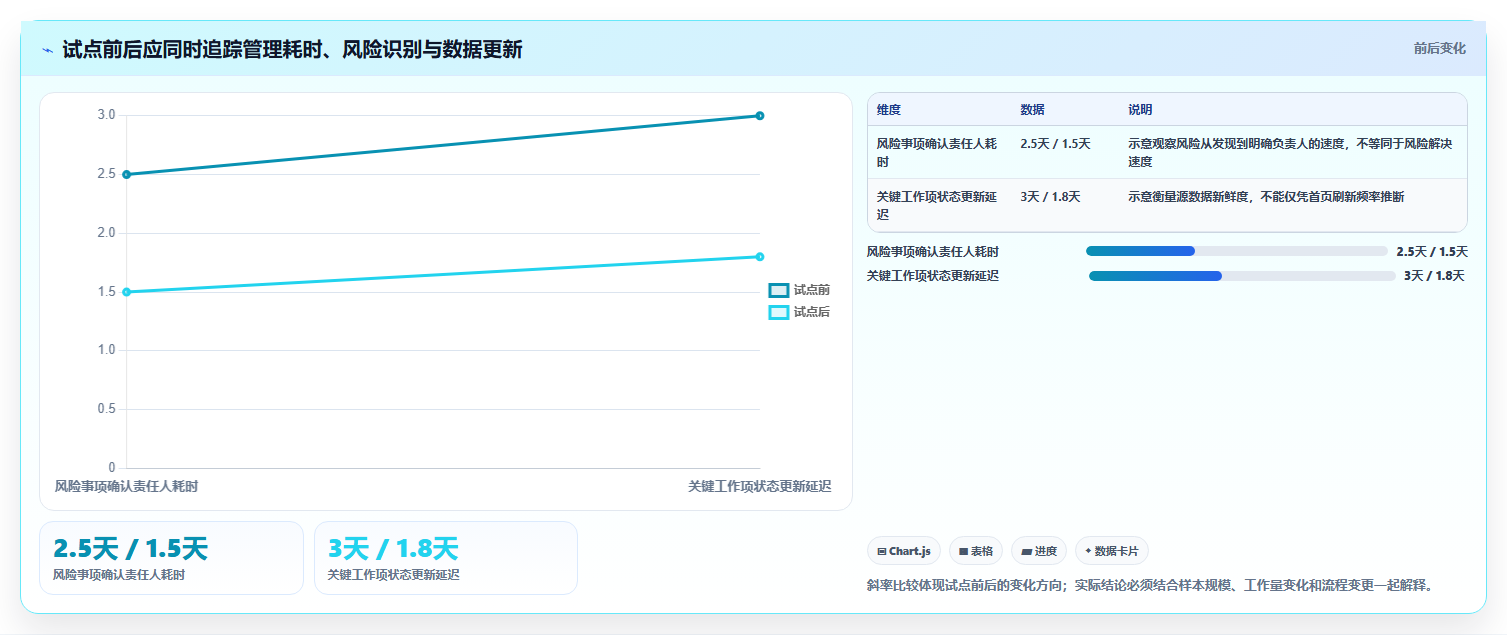Click description about 风险解决速度
The width and height of the screenshot is (1507, 635).
(x=1290, y=153)
